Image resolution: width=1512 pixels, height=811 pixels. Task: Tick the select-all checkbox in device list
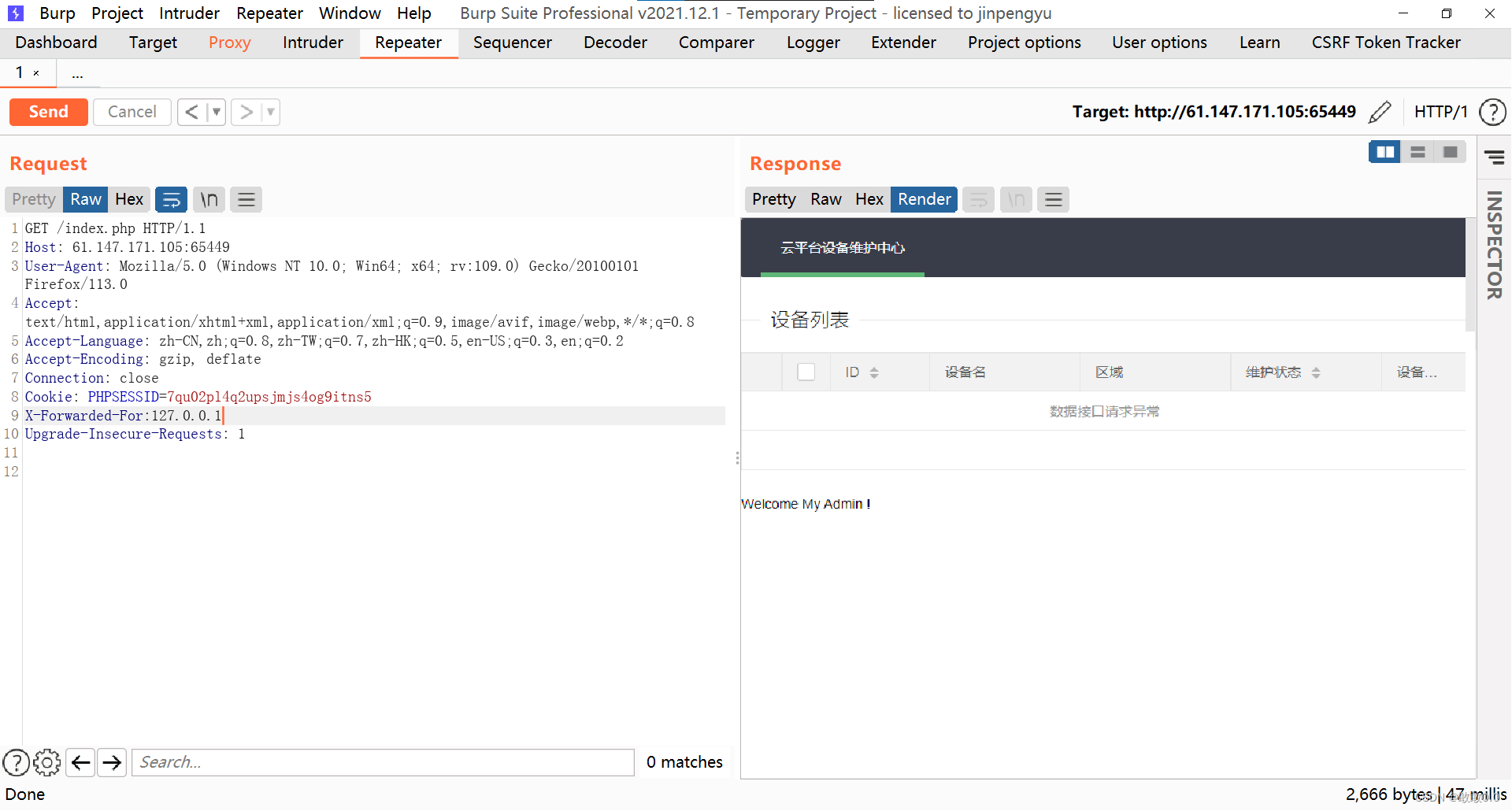806,371
